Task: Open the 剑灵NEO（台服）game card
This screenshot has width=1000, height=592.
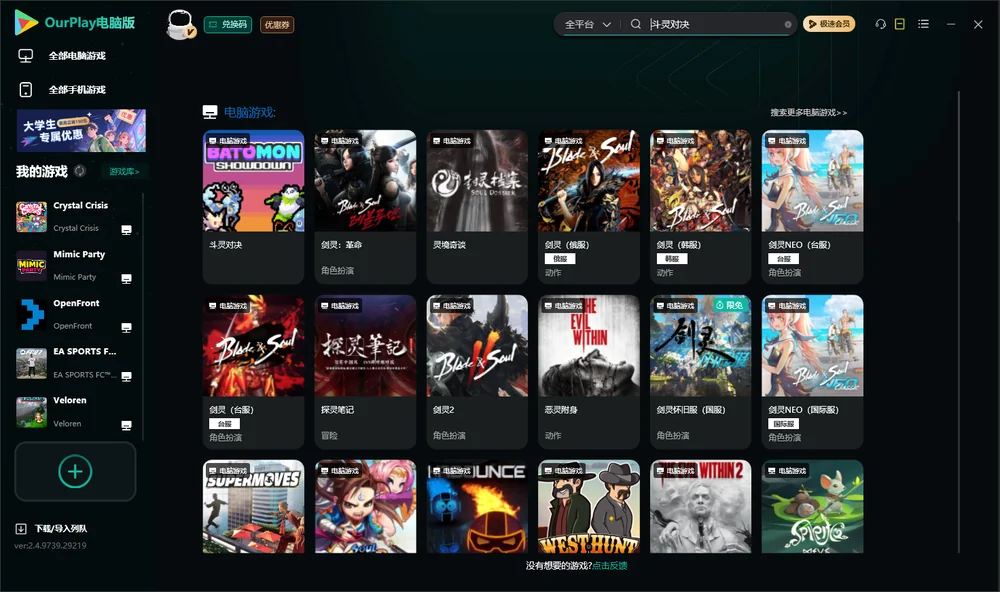Action: tap(812, 207)
